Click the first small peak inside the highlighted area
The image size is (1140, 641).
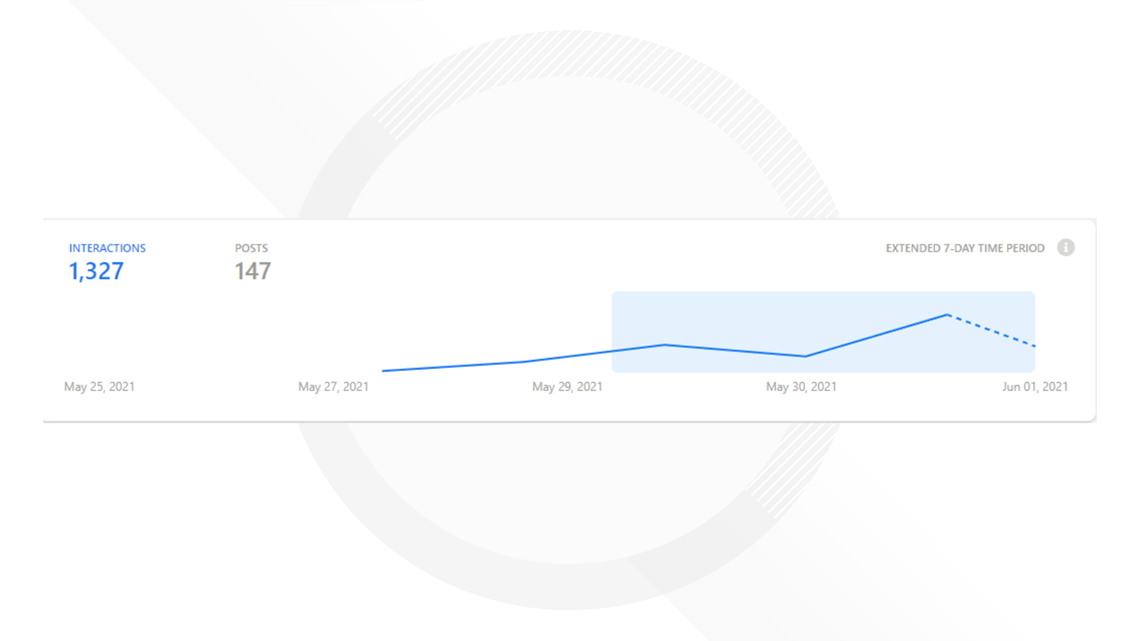tap(665, 345)
